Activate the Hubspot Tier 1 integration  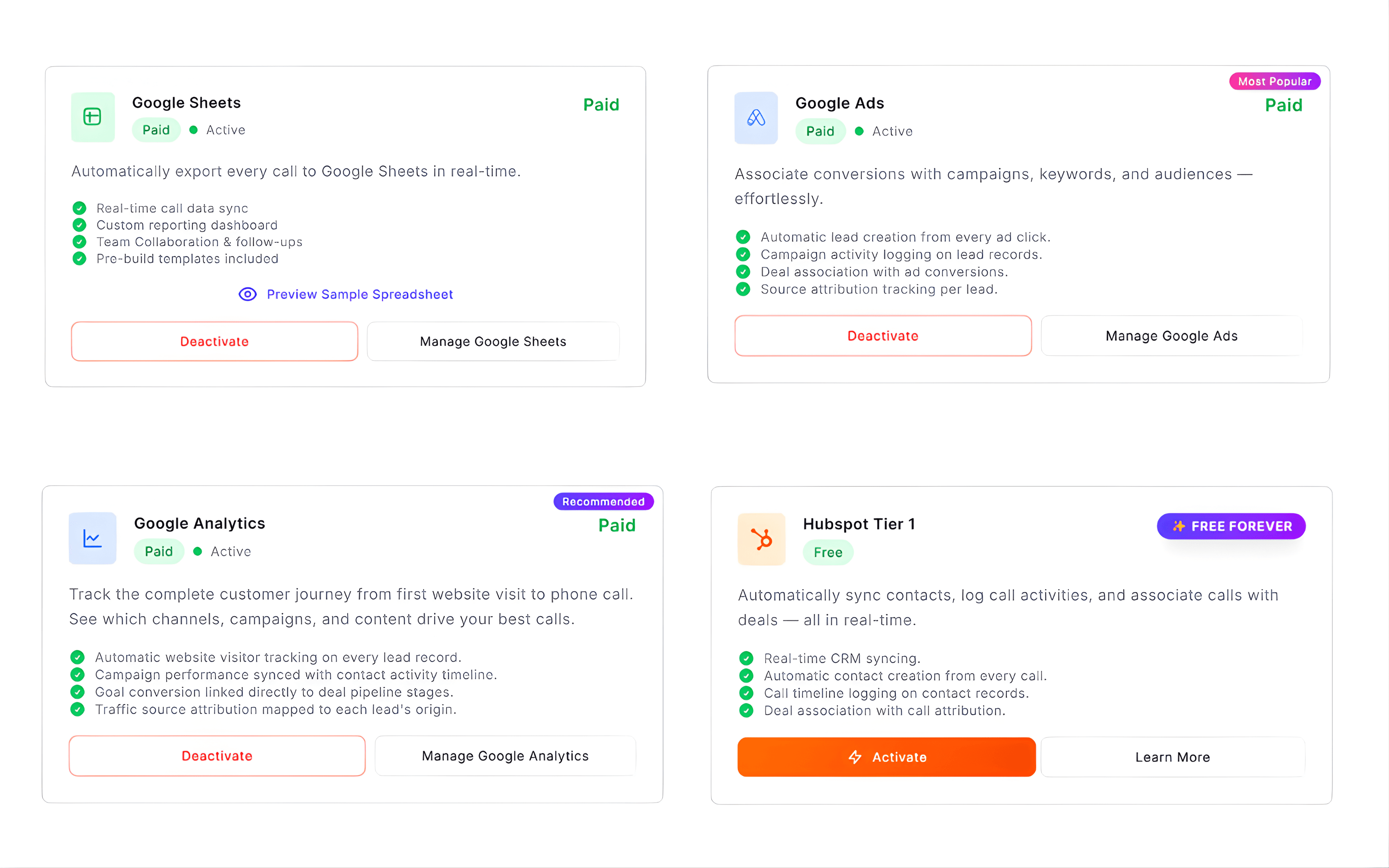tap(885, 757)
